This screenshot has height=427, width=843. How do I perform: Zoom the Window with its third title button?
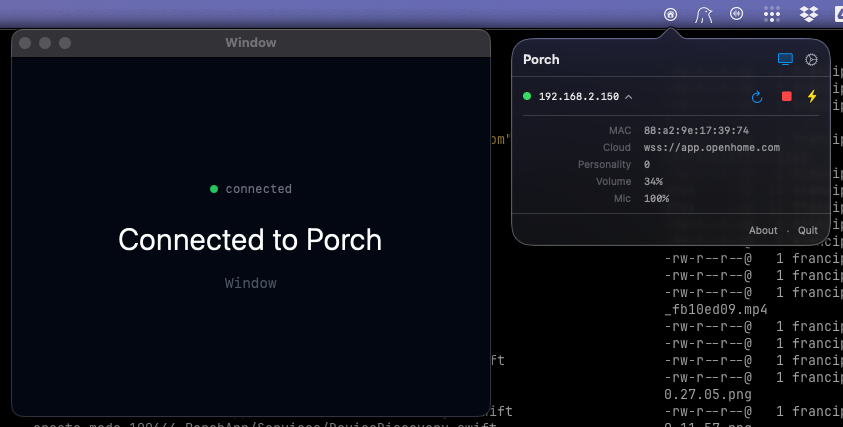pos(65,43)
